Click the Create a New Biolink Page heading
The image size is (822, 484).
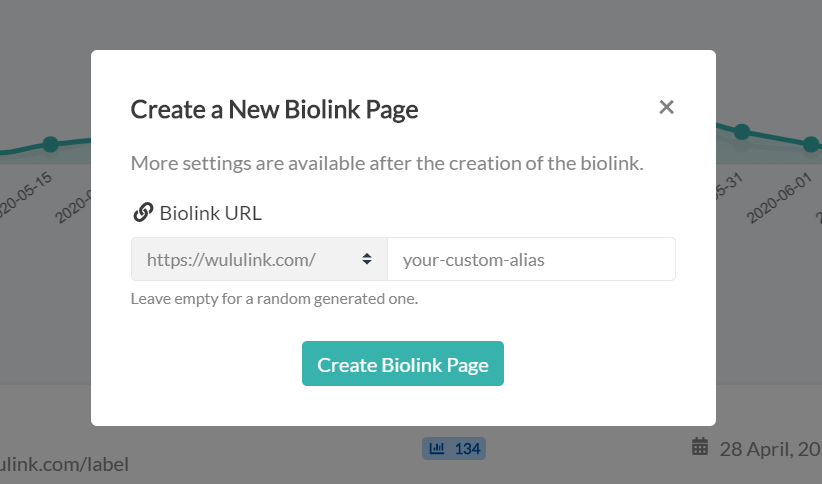point(274,110)
